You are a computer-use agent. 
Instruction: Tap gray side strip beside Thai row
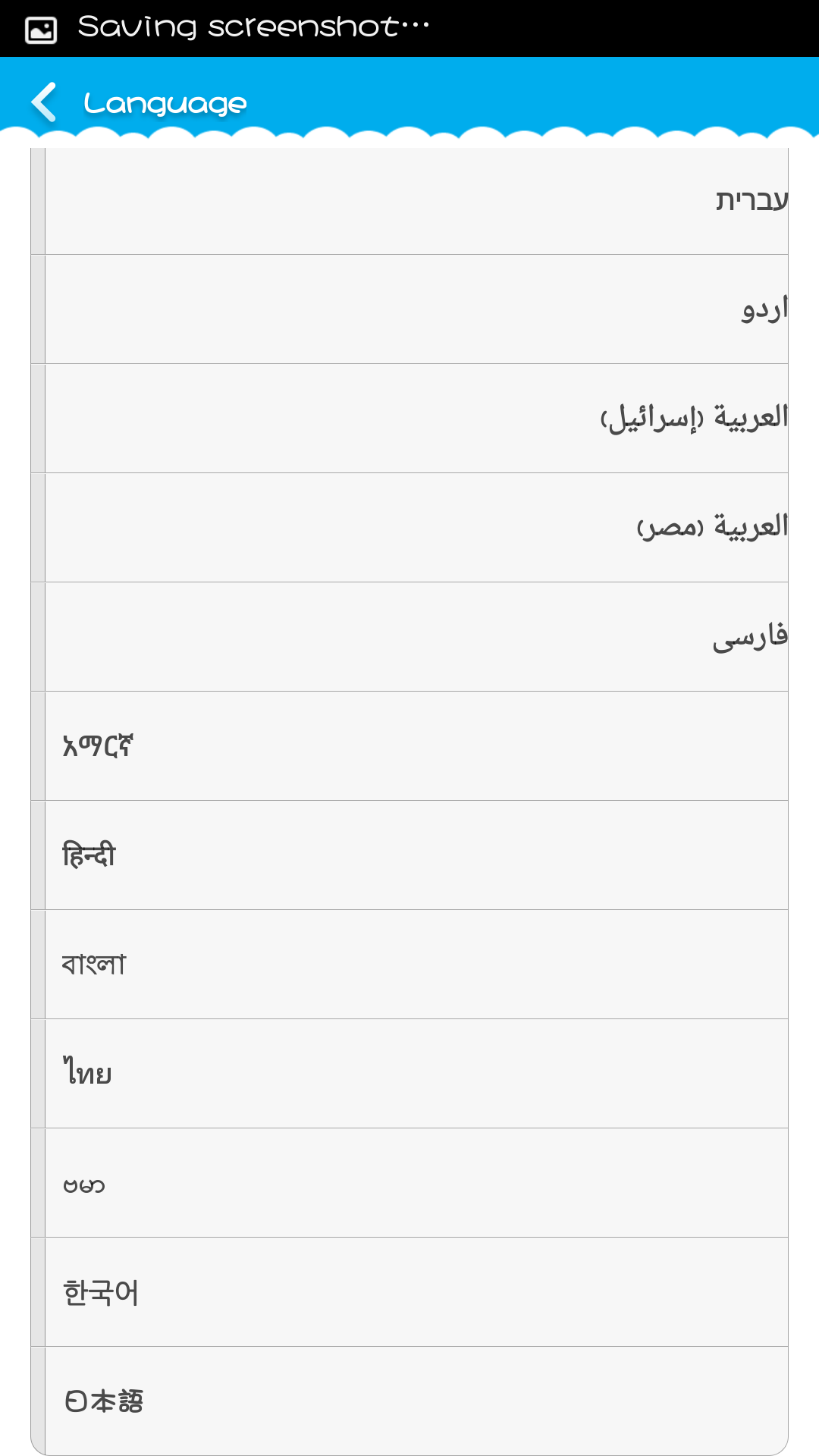(38, 1074)
